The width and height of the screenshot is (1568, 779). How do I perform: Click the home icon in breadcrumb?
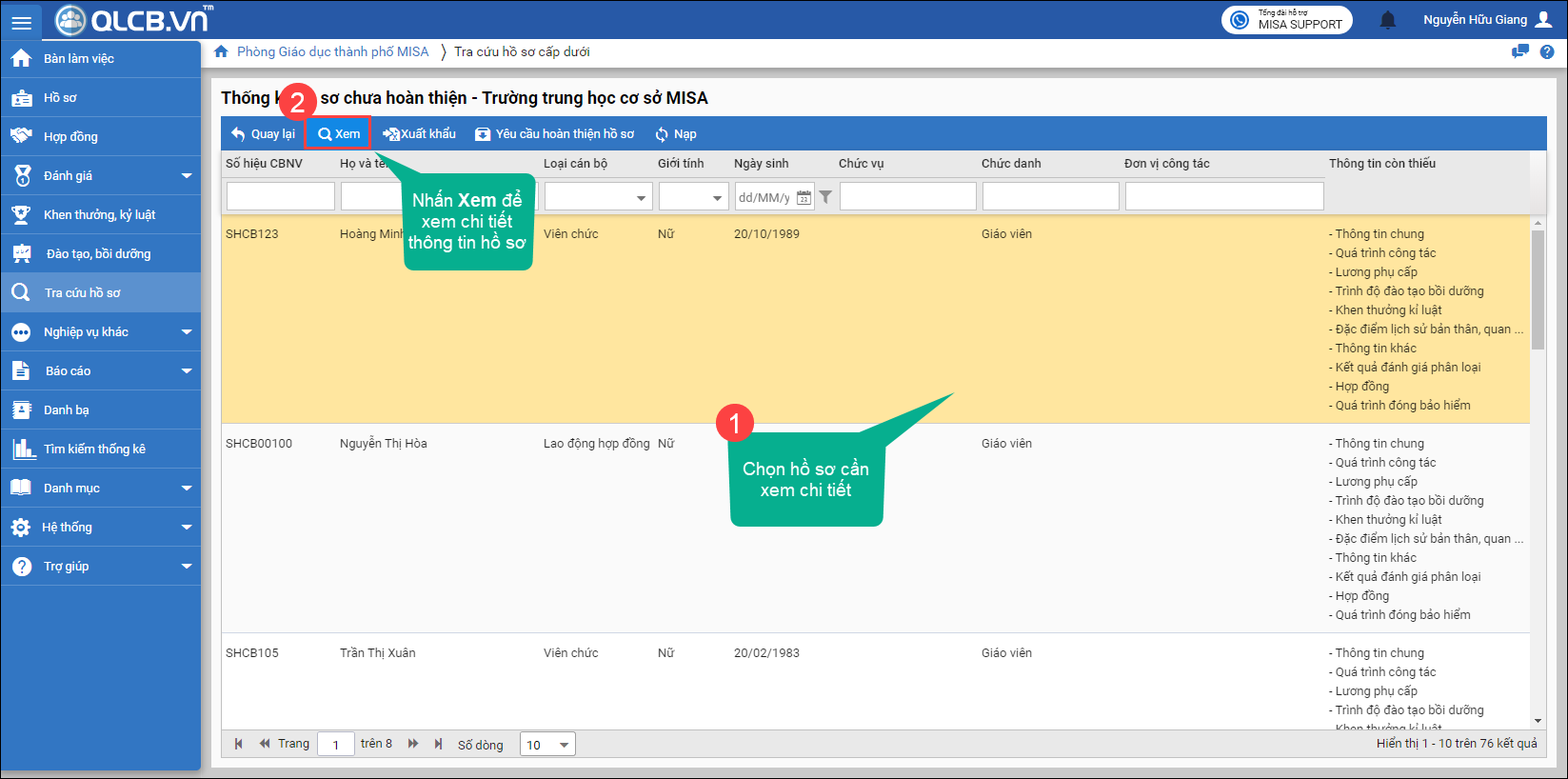pyautogui.click(x=221, y=51)
